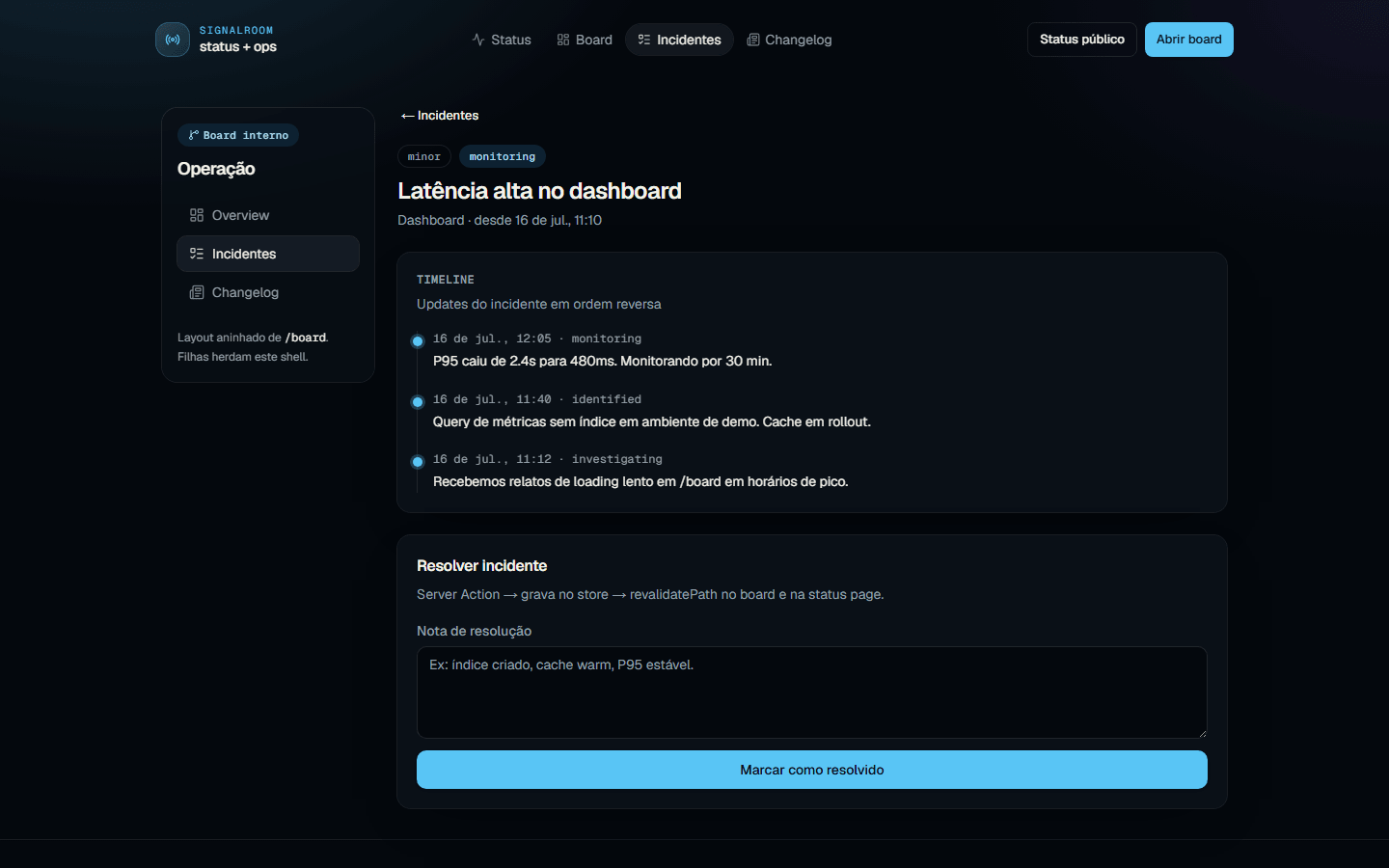
Task: Open the Changelog tab in top navigation
Action: point(789,40)
